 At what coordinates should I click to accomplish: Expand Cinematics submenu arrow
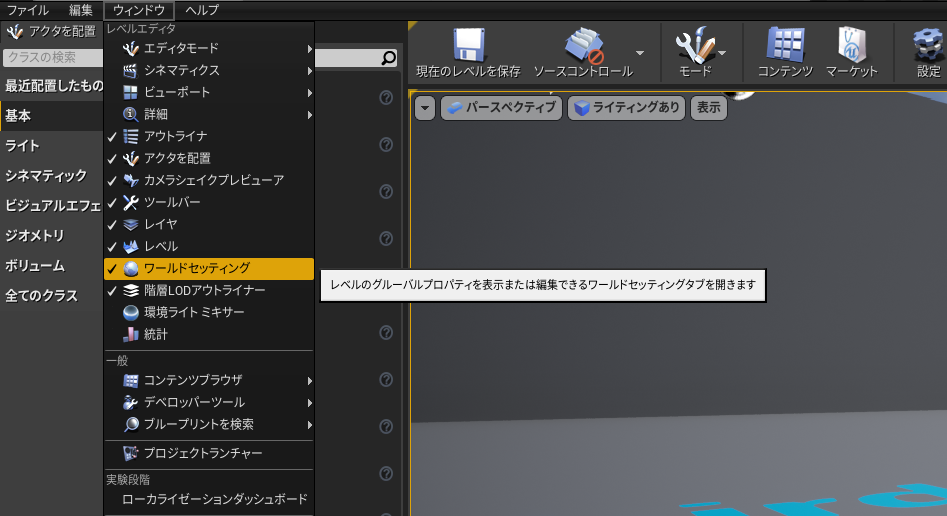click(x=309, y=71)
